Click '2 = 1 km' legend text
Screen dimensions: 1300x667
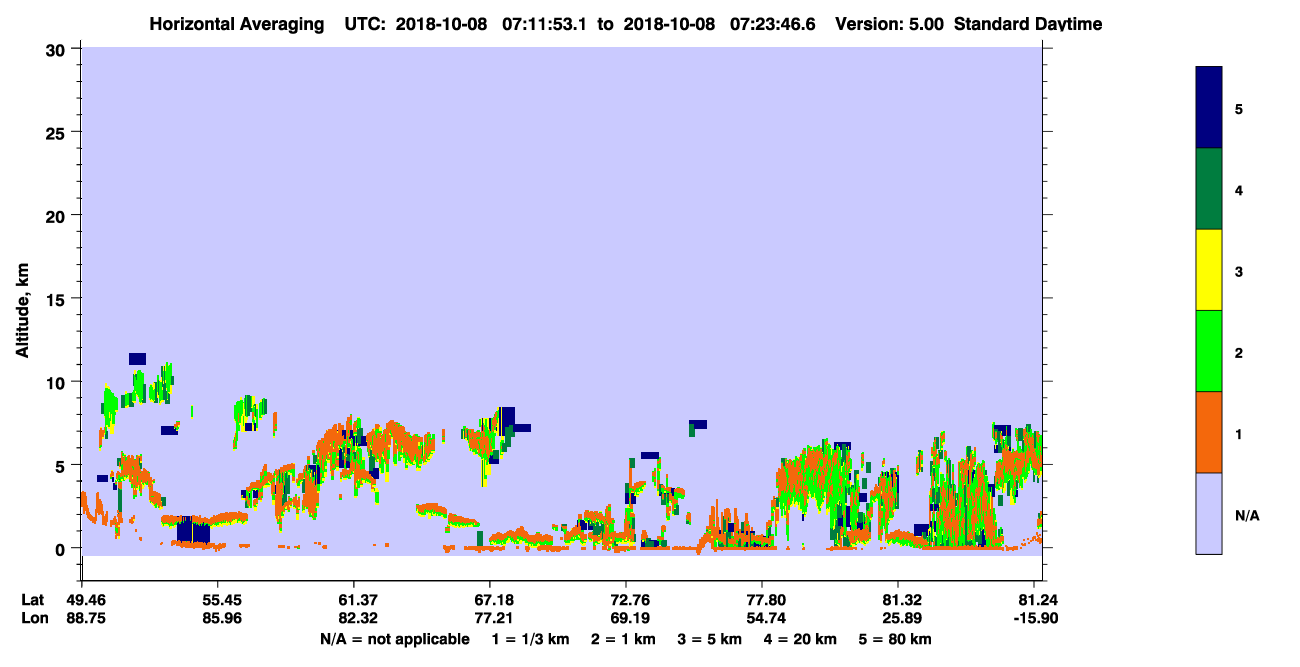point(624,639)
